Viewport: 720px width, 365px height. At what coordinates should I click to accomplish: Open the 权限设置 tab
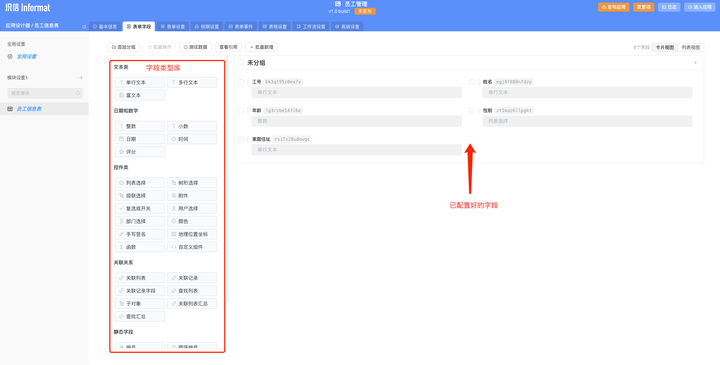[207, 27]
